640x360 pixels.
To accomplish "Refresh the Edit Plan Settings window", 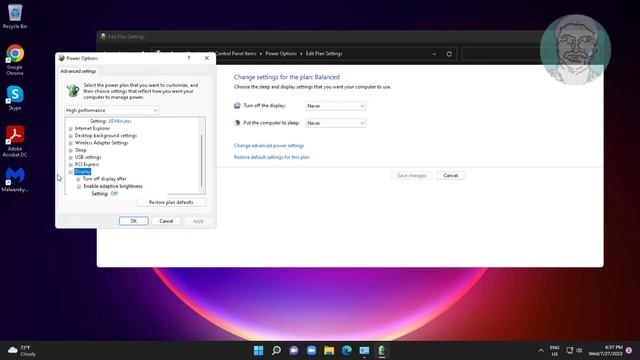I will pyautogui.click(x=449, y=54).
